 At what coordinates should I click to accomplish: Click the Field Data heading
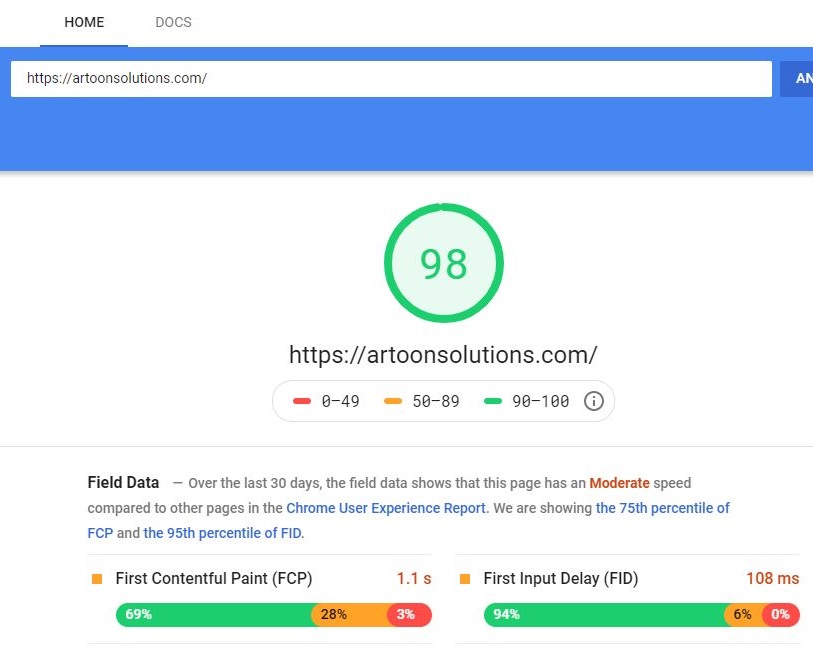[123, 483]
